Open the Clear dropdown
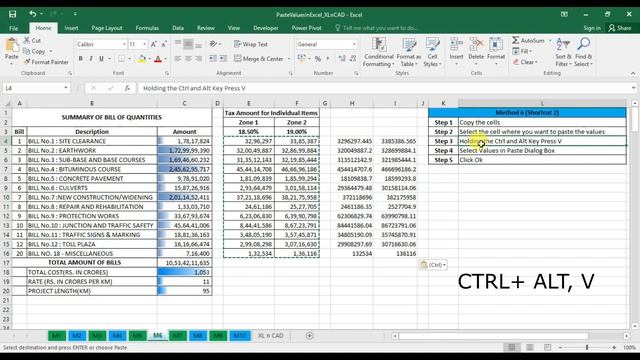Viewport: 640px width, 360px height. [525, 62]
